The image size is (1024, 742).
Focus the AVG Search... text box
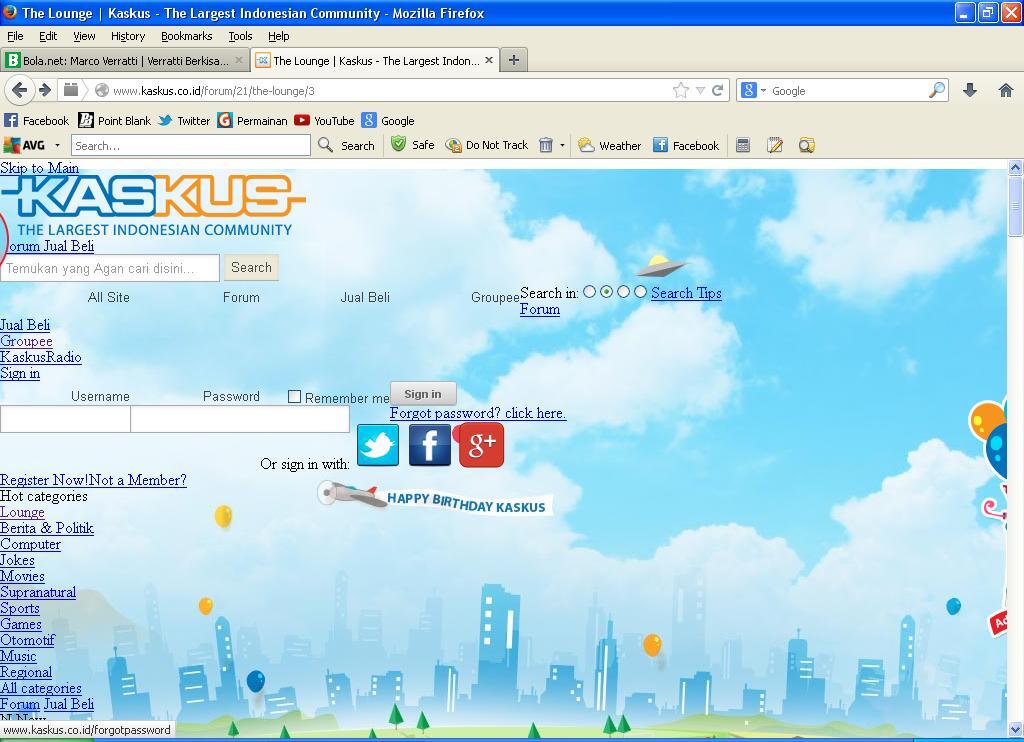191,145
